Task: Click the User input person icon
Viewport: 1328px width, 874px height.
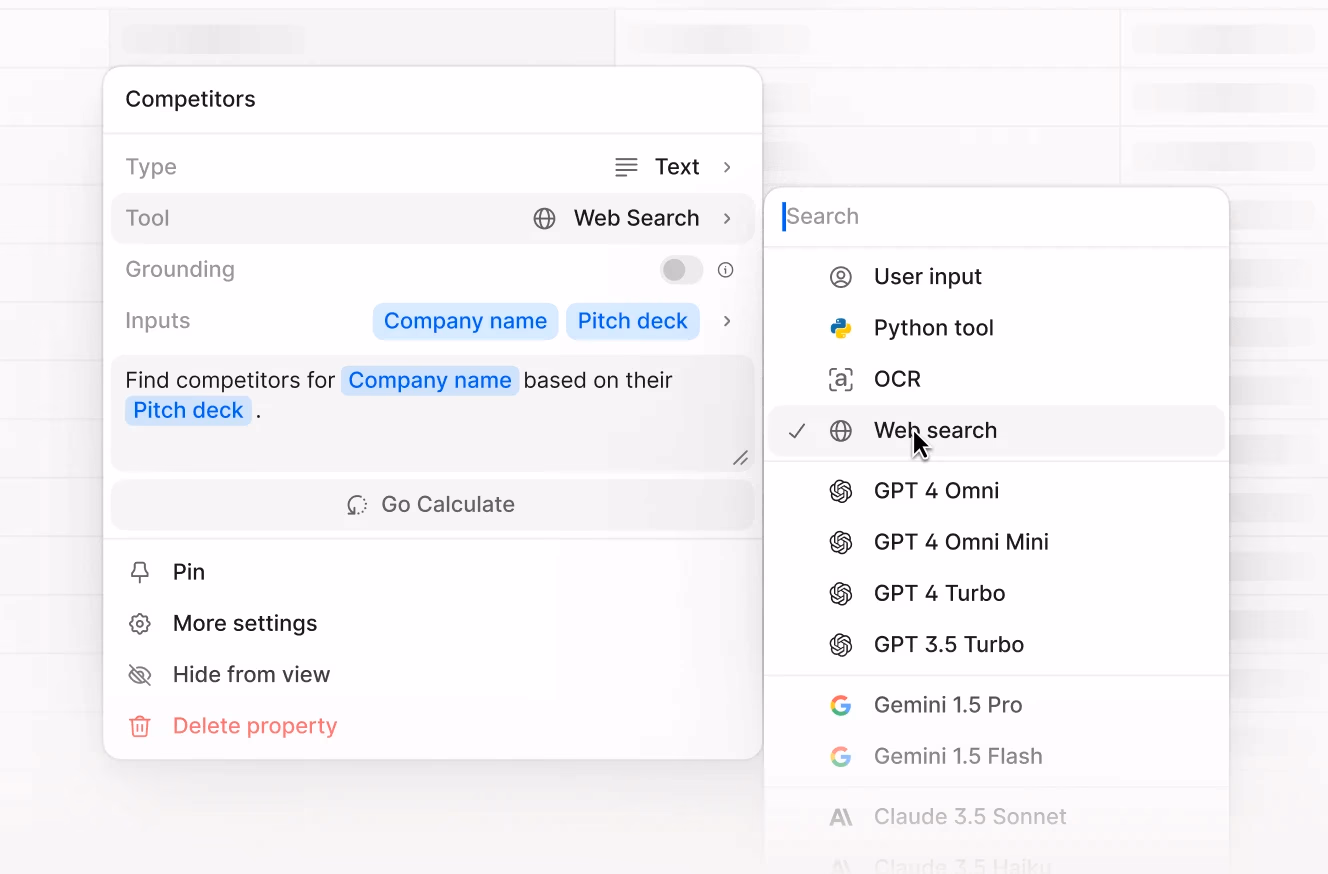Action: pos(841,277)
